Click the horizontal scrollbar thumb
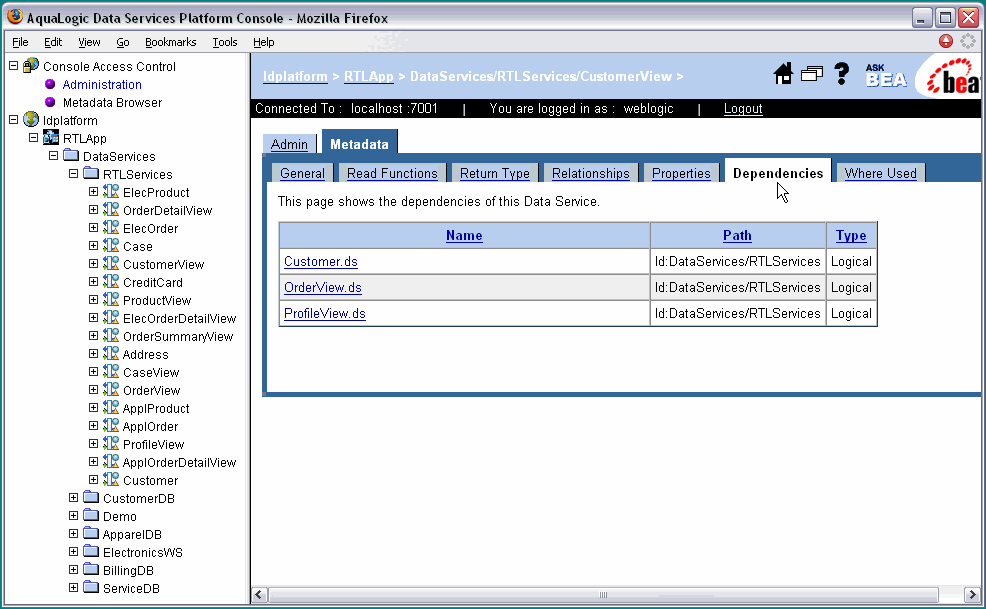The width and height of the screenshot is (986, 609). (604, 595)
